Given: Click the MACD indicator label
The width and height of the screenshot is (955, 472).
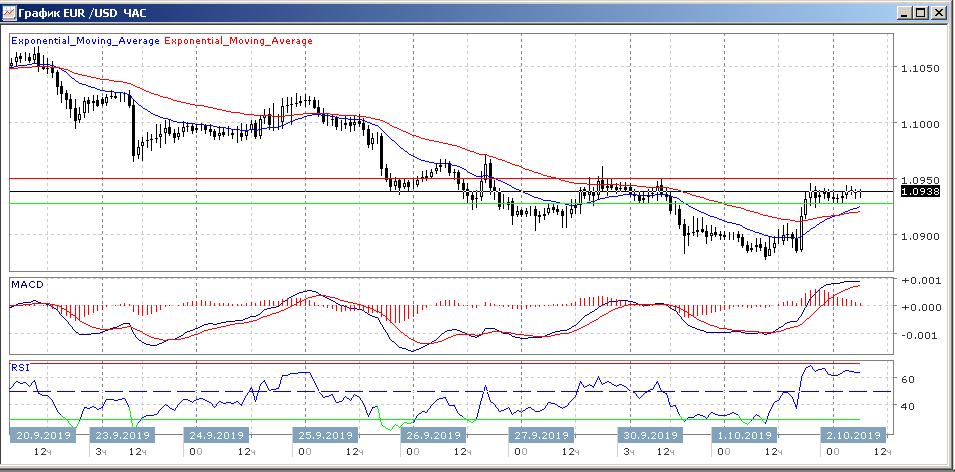Looking at the screenshot, I should click(x=26, y=285).
